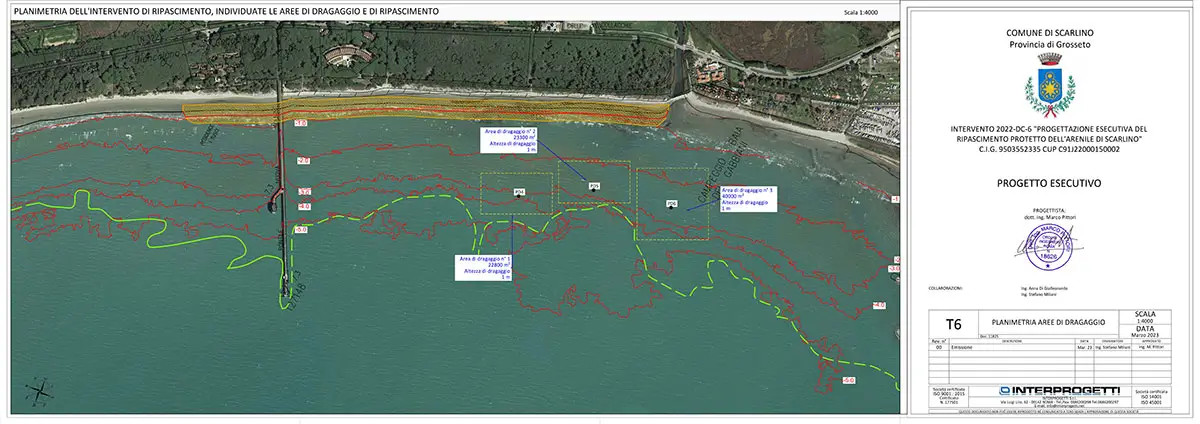Click the dashed rectangle of dredging area 1
Image resolution: width=1200 pixels, height=424 pixels.
[517, 193]
